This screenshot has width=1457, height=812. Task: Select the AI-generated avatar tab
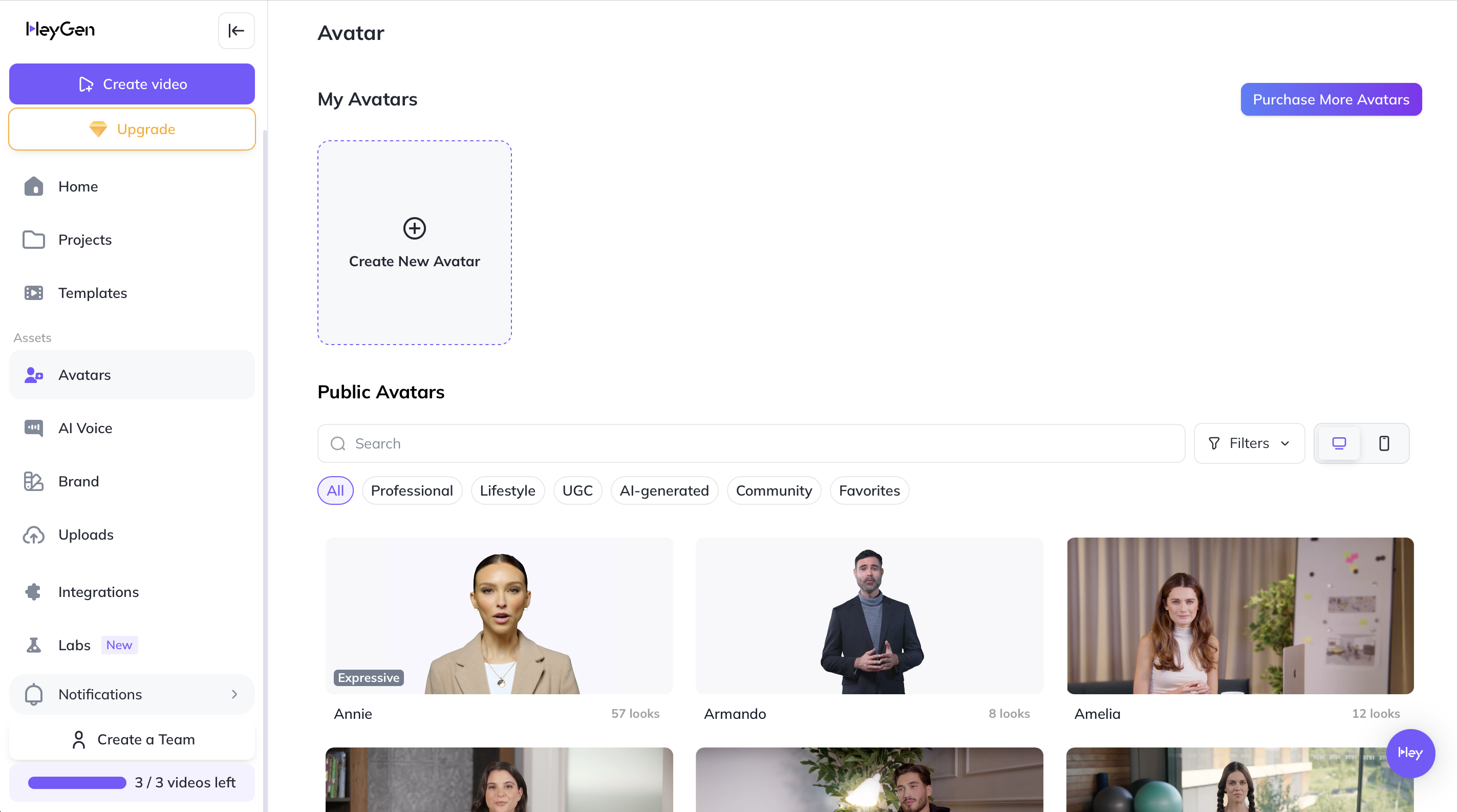(664, 491)
